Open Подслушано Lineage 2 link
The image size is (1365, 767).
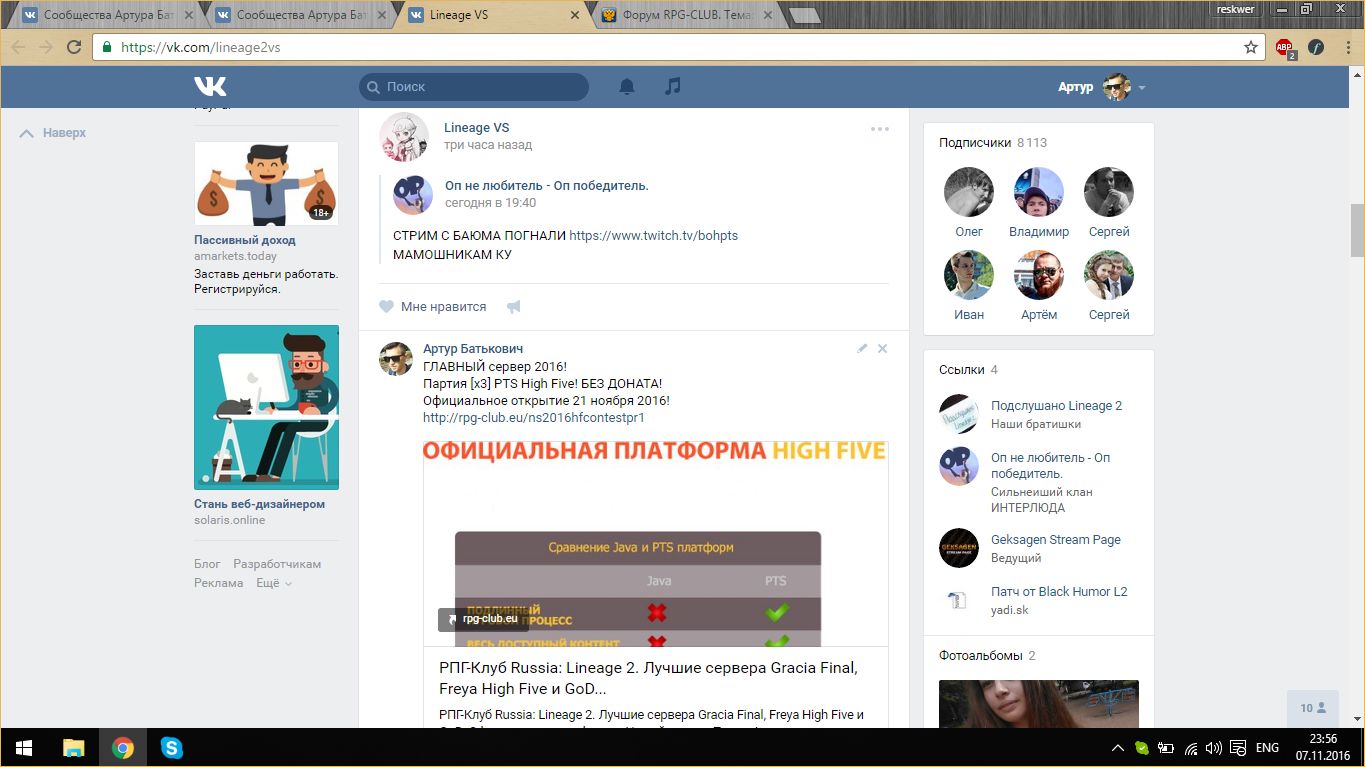click(x=1056, y=406)
